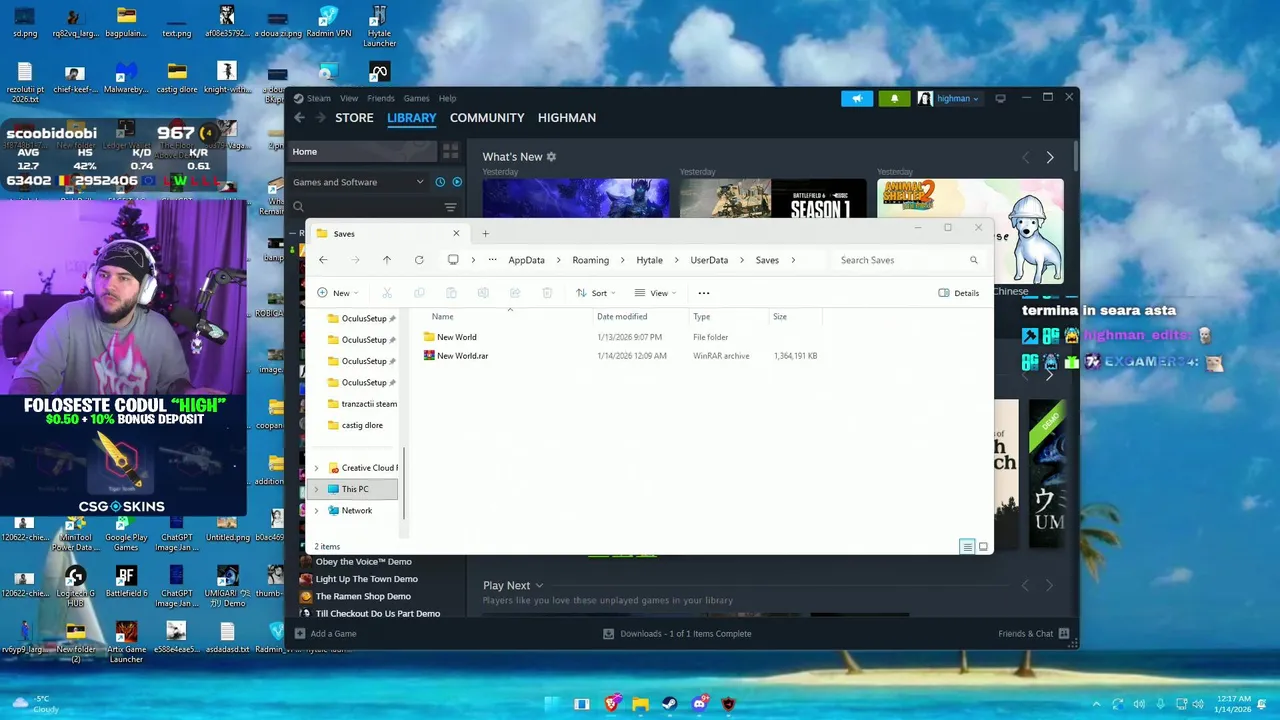Open the Help menu in Steam
Image resolution: width=1280 pixels, height=720 pixels.
448,98
